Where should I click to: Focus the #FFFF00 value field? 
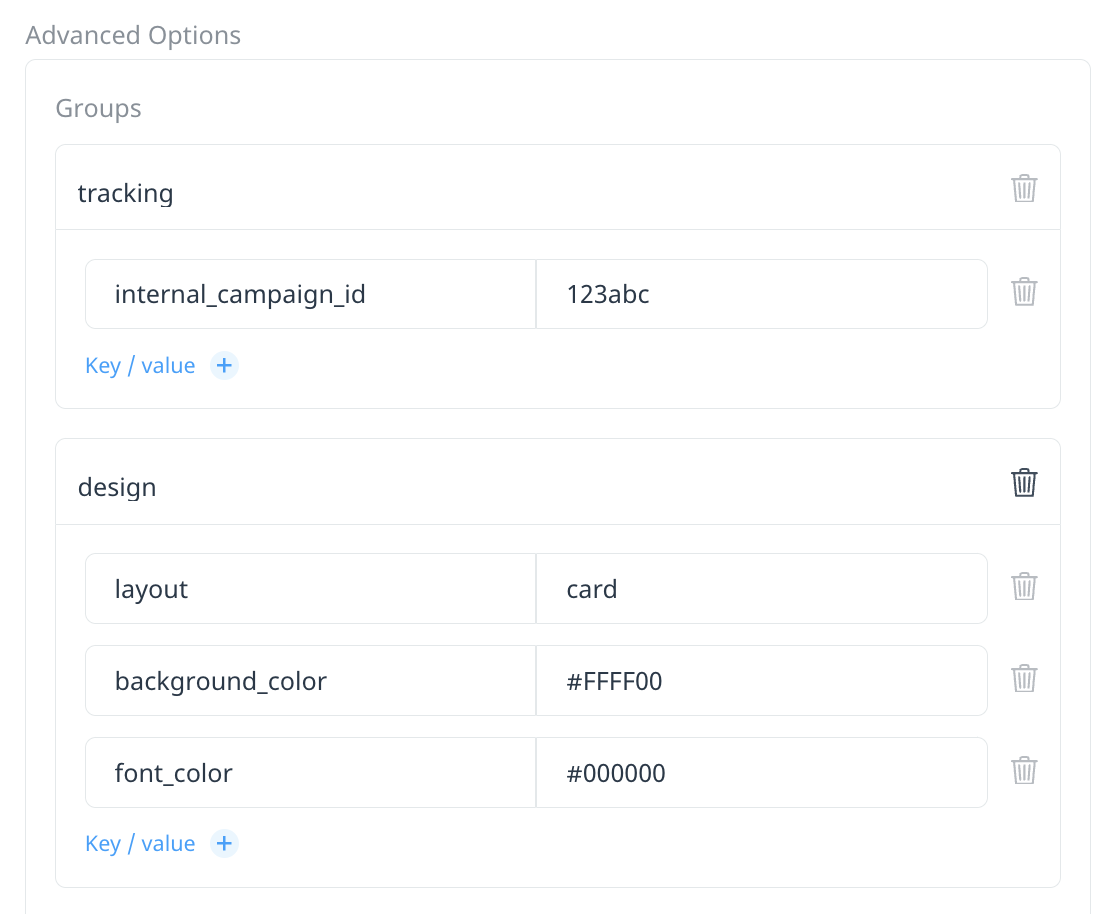[762, 681]
